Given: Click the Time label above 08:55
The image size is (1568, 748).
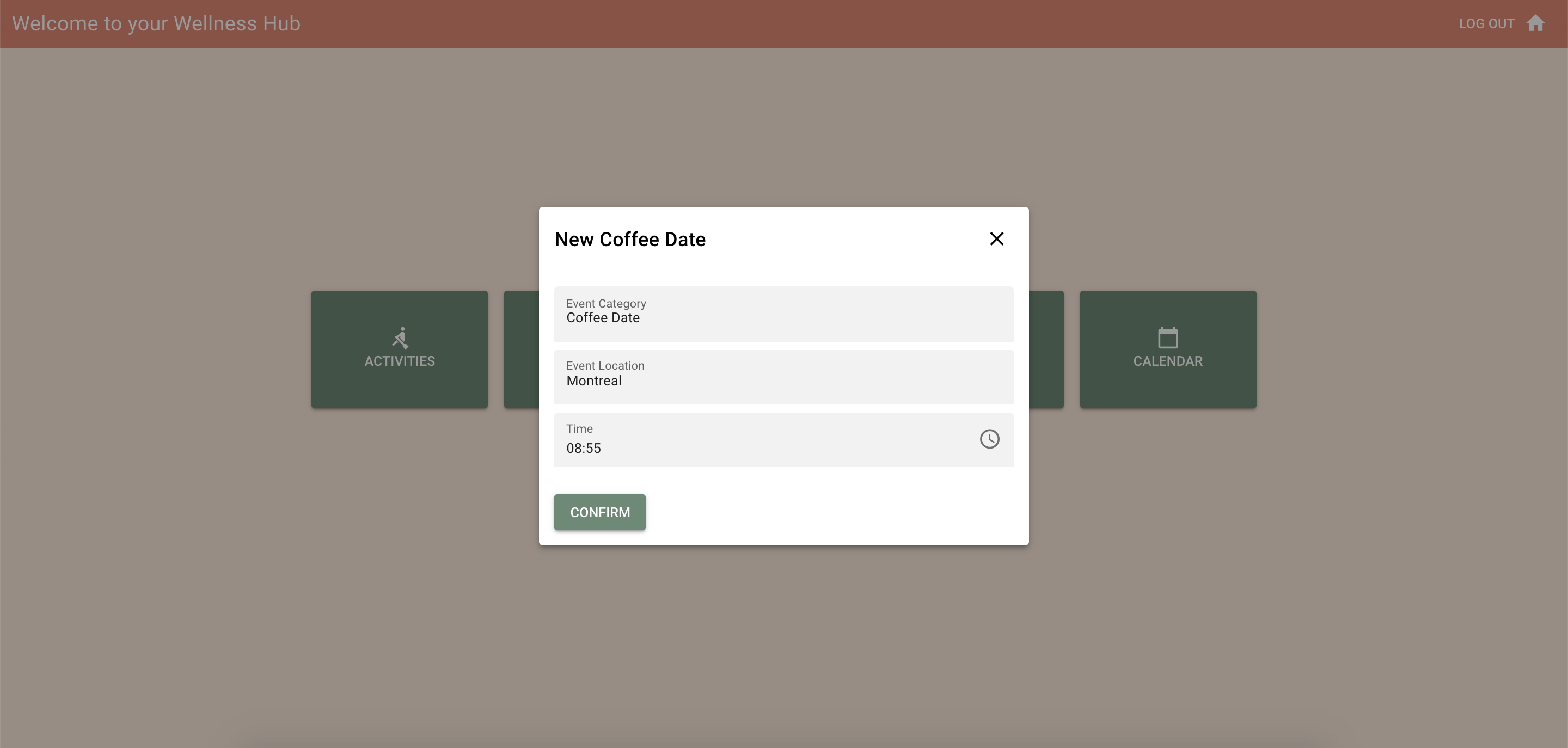Looking at the screenshot, I should click(579, 428).
